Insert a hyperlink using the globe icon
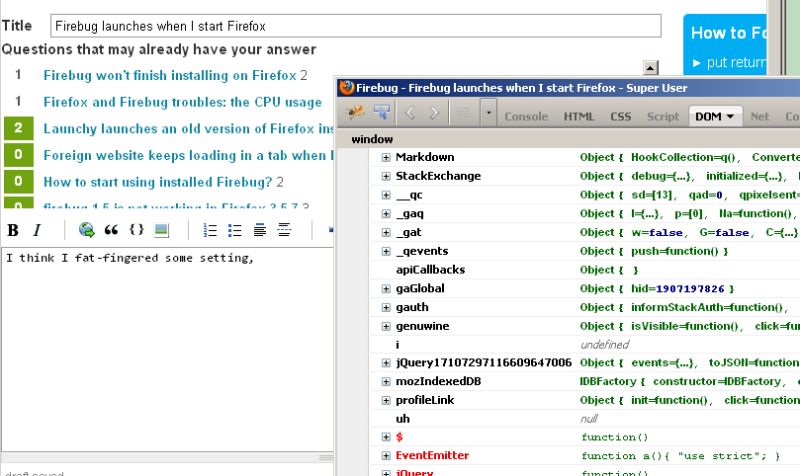Screen dimensions: 800x476 point(86,230)
